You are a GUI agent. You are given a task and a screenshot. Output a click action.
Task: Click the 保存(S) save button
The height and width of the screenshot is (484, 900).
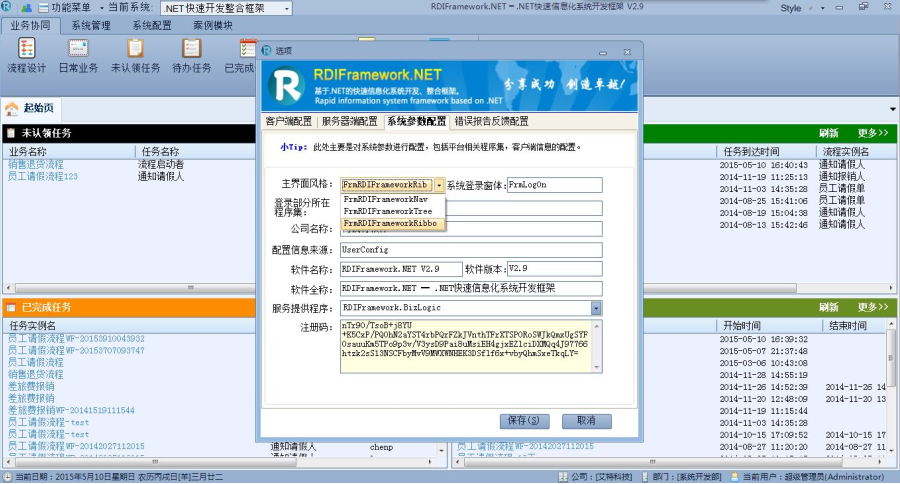pyautogui.click(x=524, y=421)
